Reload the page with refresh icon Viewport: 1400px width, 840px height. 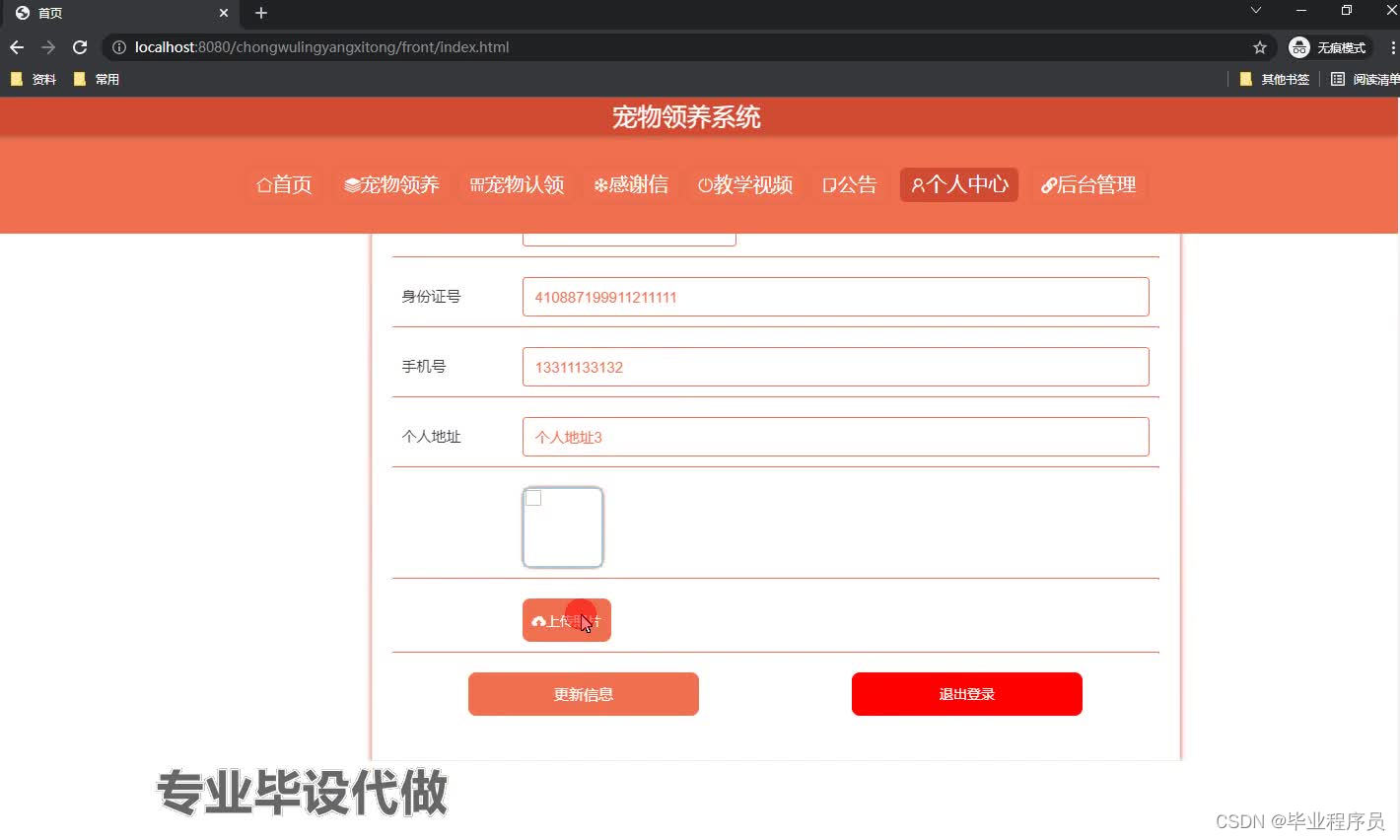80,47
